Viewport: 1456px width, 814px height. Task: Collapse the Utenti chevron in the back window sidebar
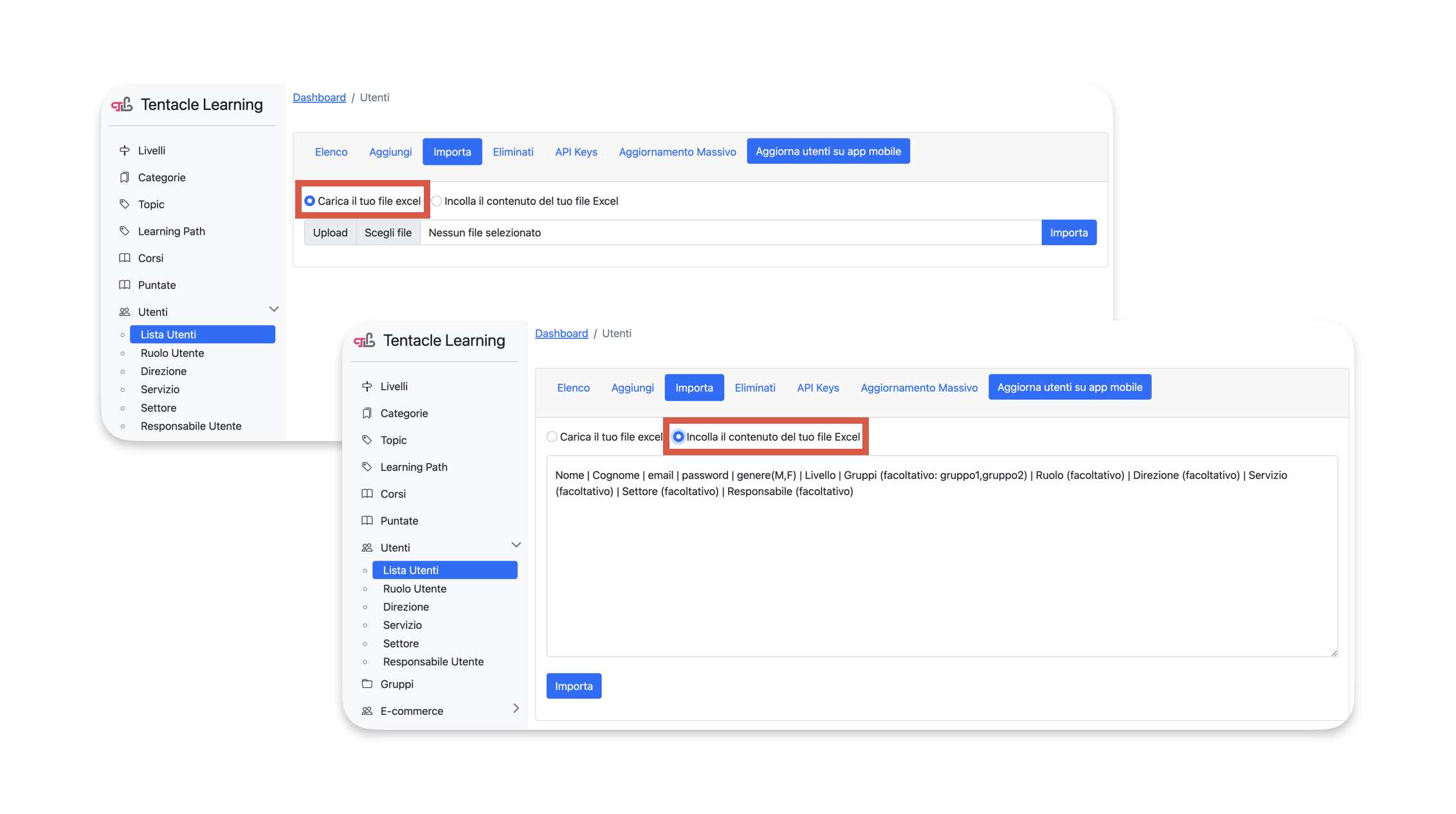click(x=274, y=309)
